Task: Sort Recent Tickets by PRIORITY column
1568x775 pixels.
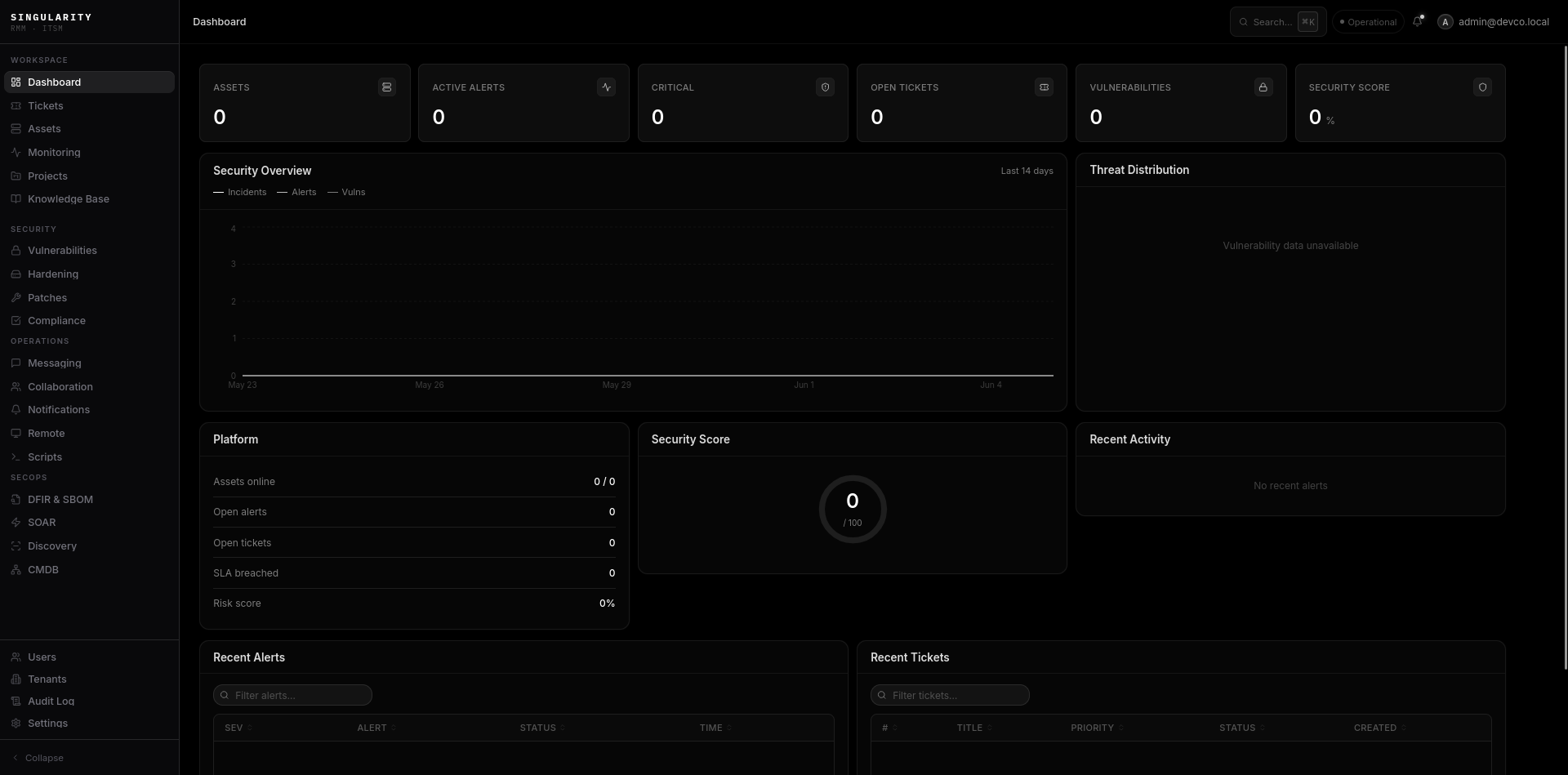Action: click(x=1097, y=728)
